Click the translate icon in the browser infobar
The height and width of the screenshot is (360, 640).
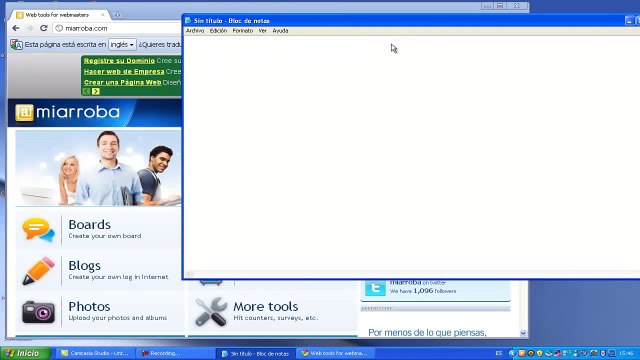[x=16, y=44]
